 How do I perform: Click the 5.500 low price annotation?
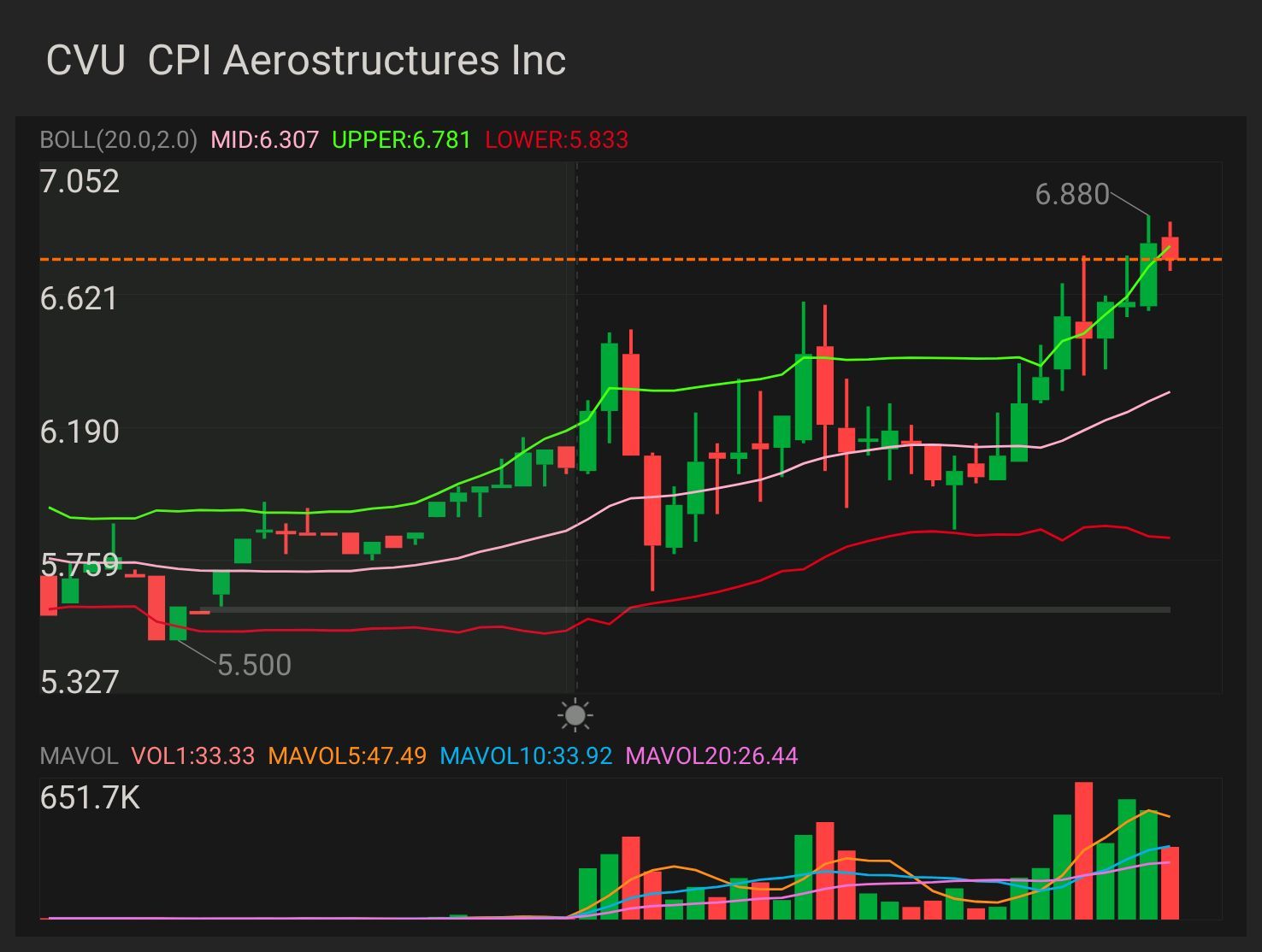[254, 665]
